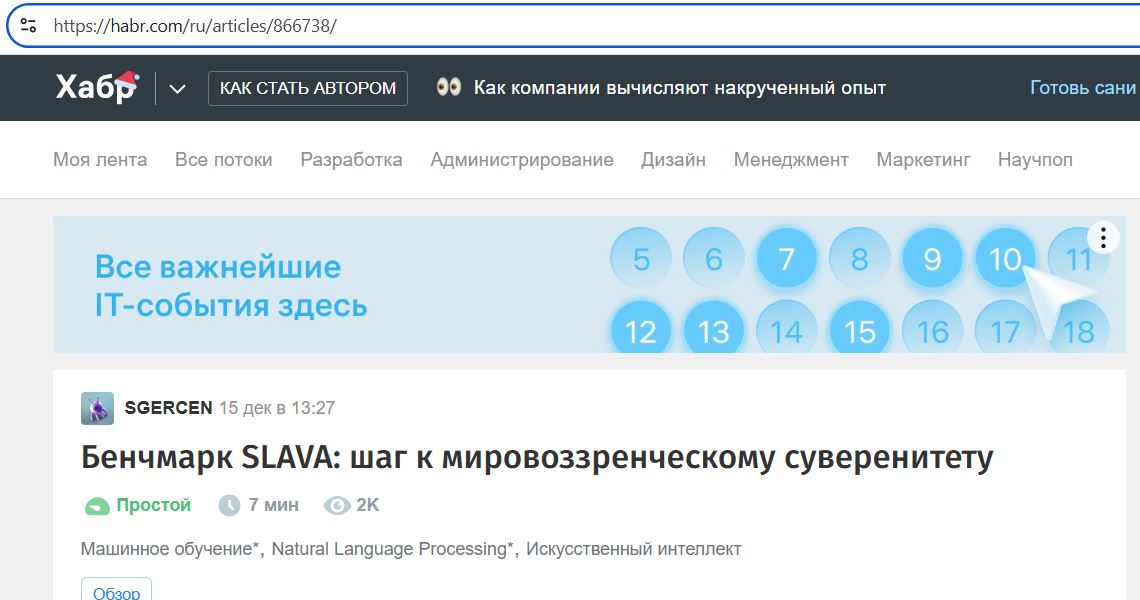Select the Маркетинг stream tab
The width and height of the screenshot is (1140, 600).
[x=923, y=159]
